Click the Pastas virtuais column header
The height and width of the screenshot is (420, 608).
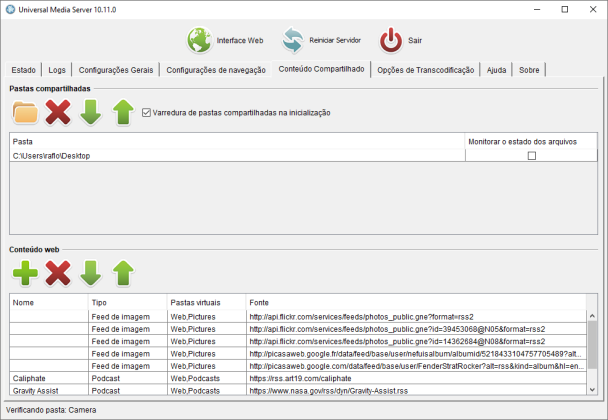207,302
